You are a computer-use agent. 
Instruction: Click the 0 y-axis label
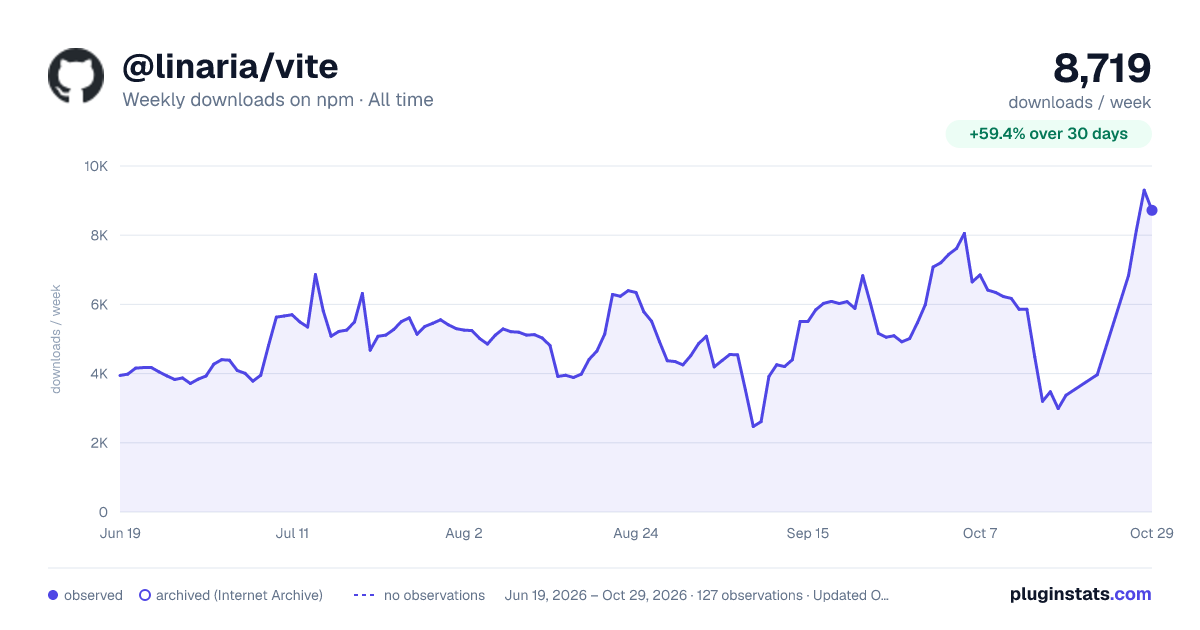[x=104, y=512]
